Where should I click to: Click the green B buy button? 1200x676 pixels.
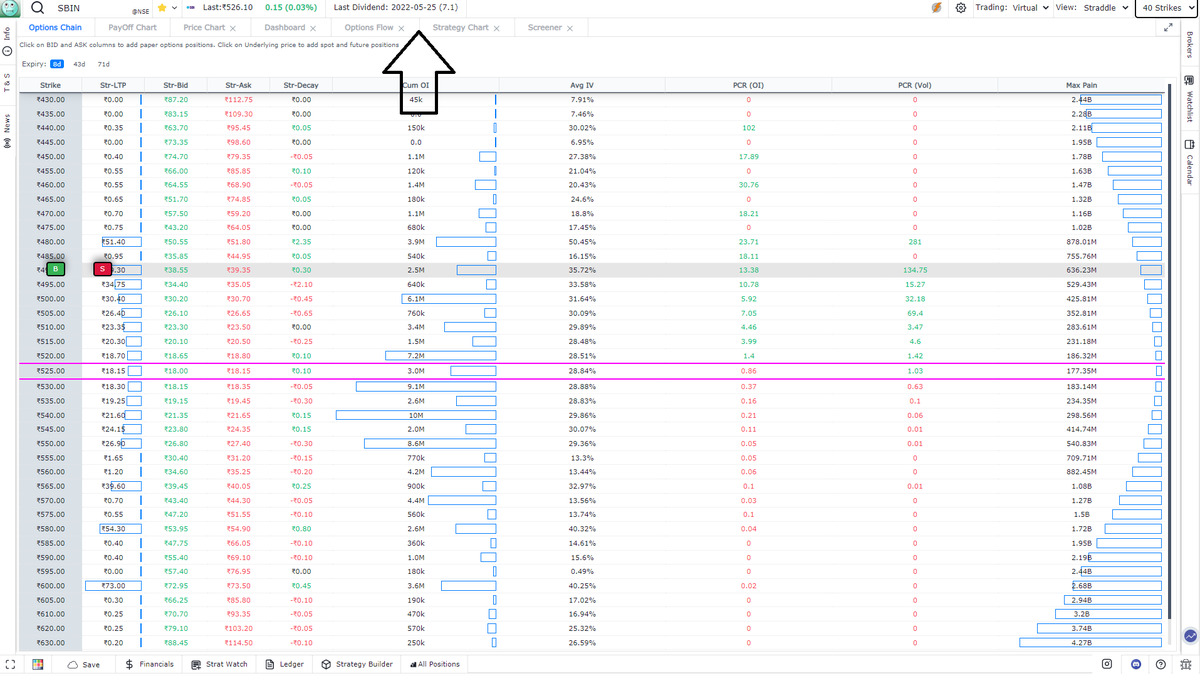56,269
